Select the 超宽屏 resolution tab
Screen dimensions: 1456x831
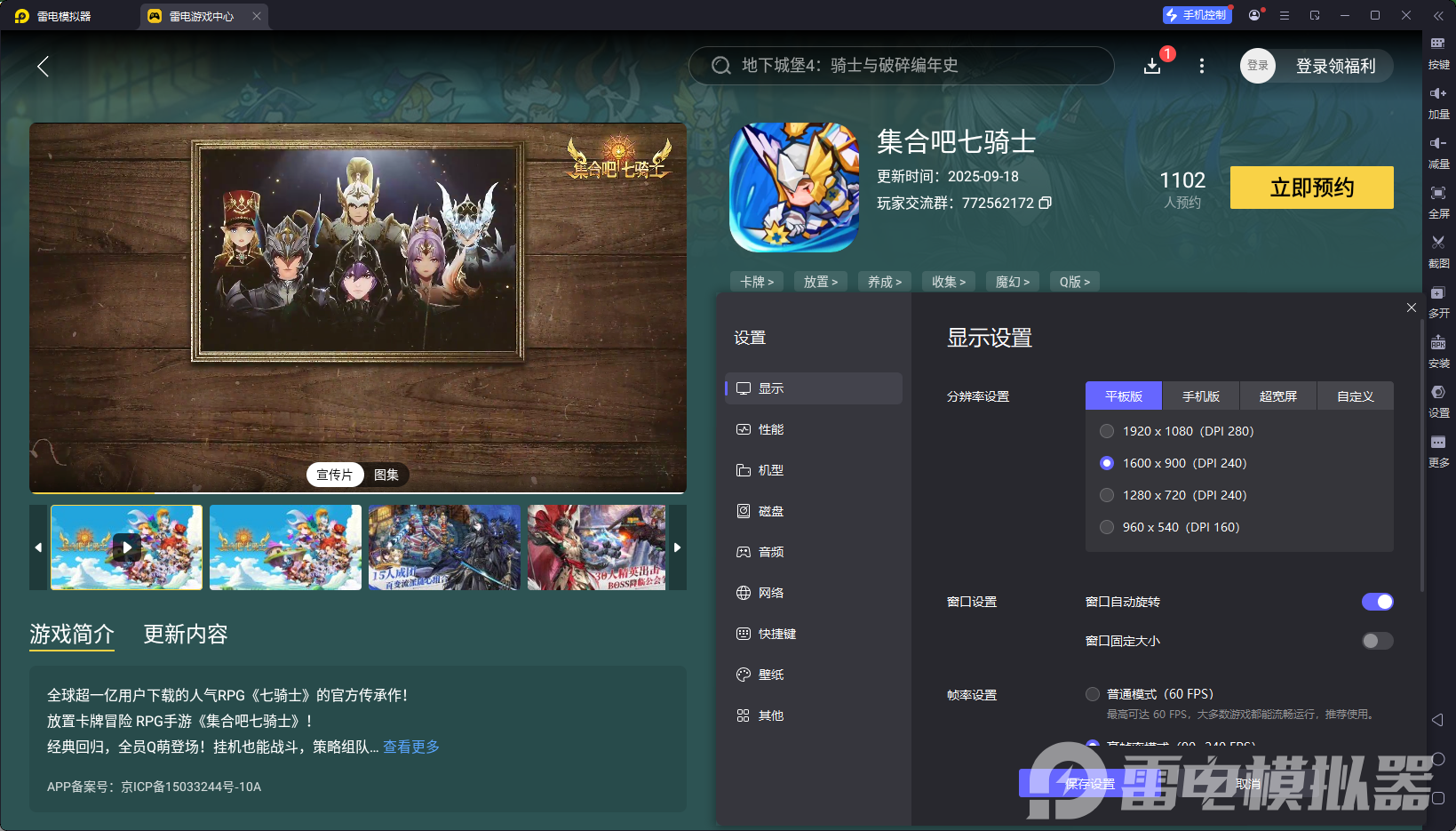pyautogui.click(x=1278, y=396)
